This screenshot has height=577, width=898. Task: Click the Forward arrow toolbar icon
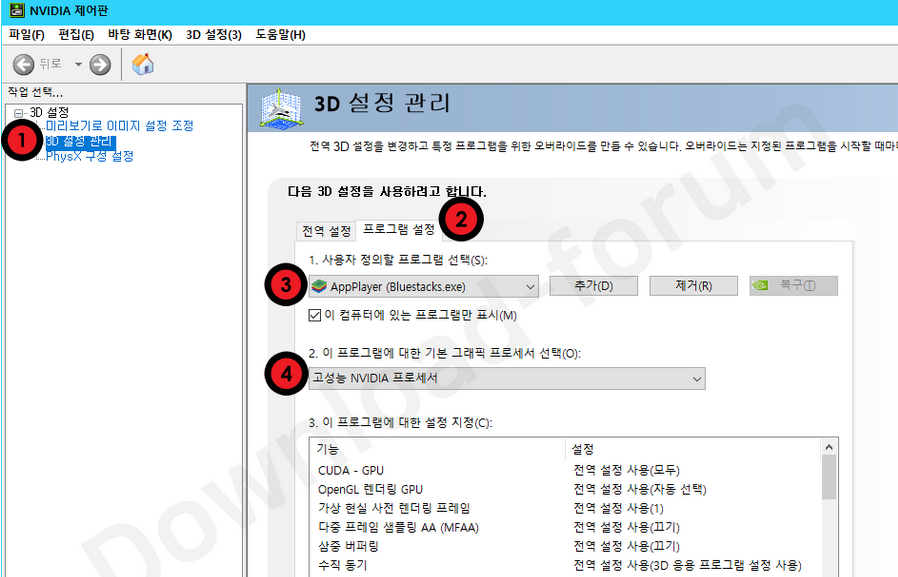tap(100, 64)
